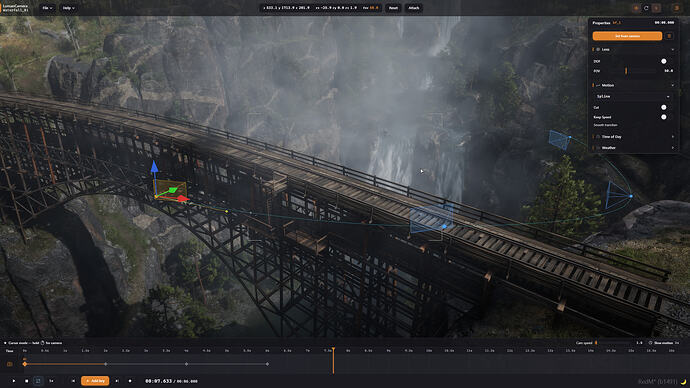
Task: Click the Attach button
Action: 414,8
